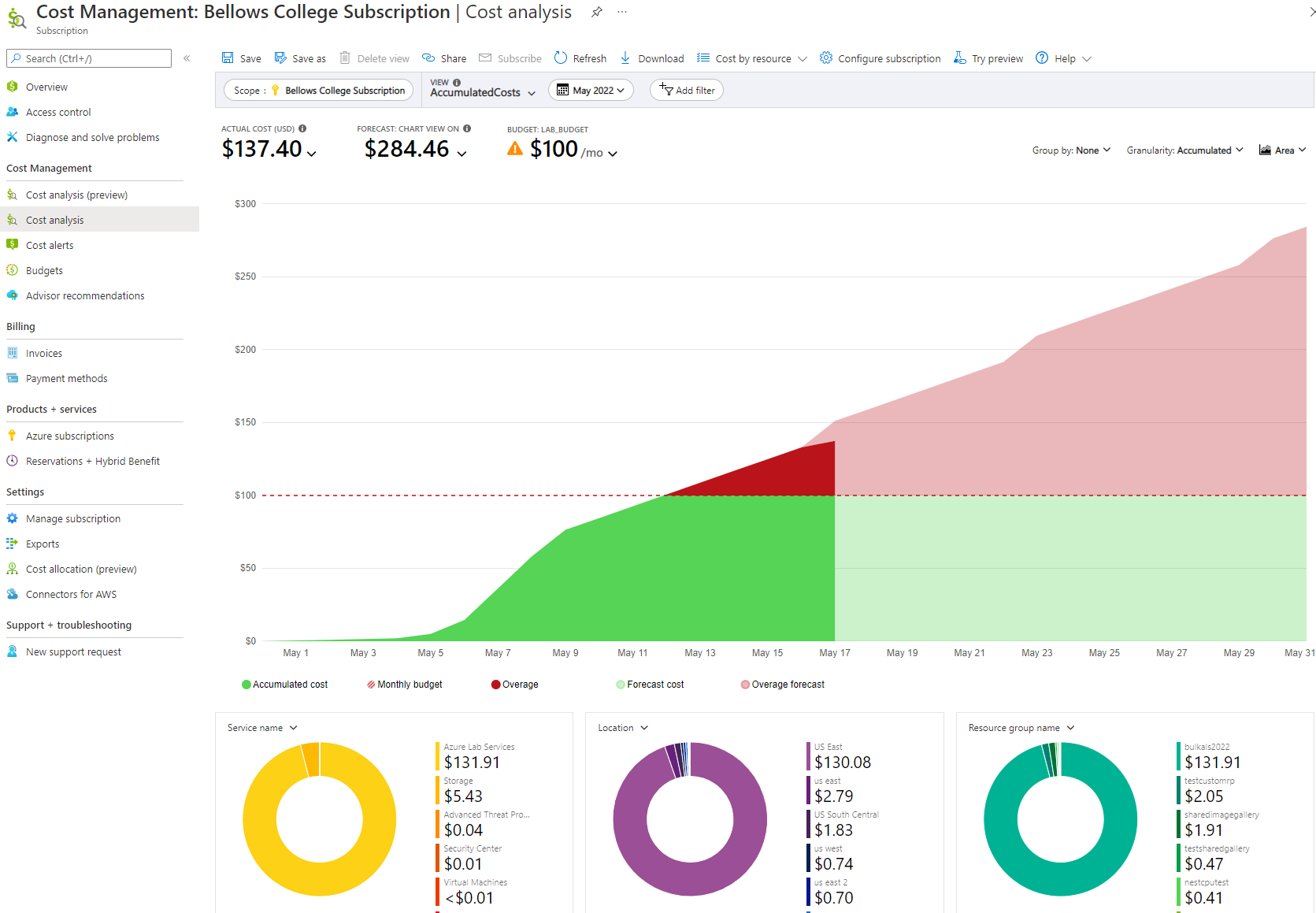Viewport: 1316px width, 913px height.
Task: Open the May 2022 date dropdown
Action: 591,91
